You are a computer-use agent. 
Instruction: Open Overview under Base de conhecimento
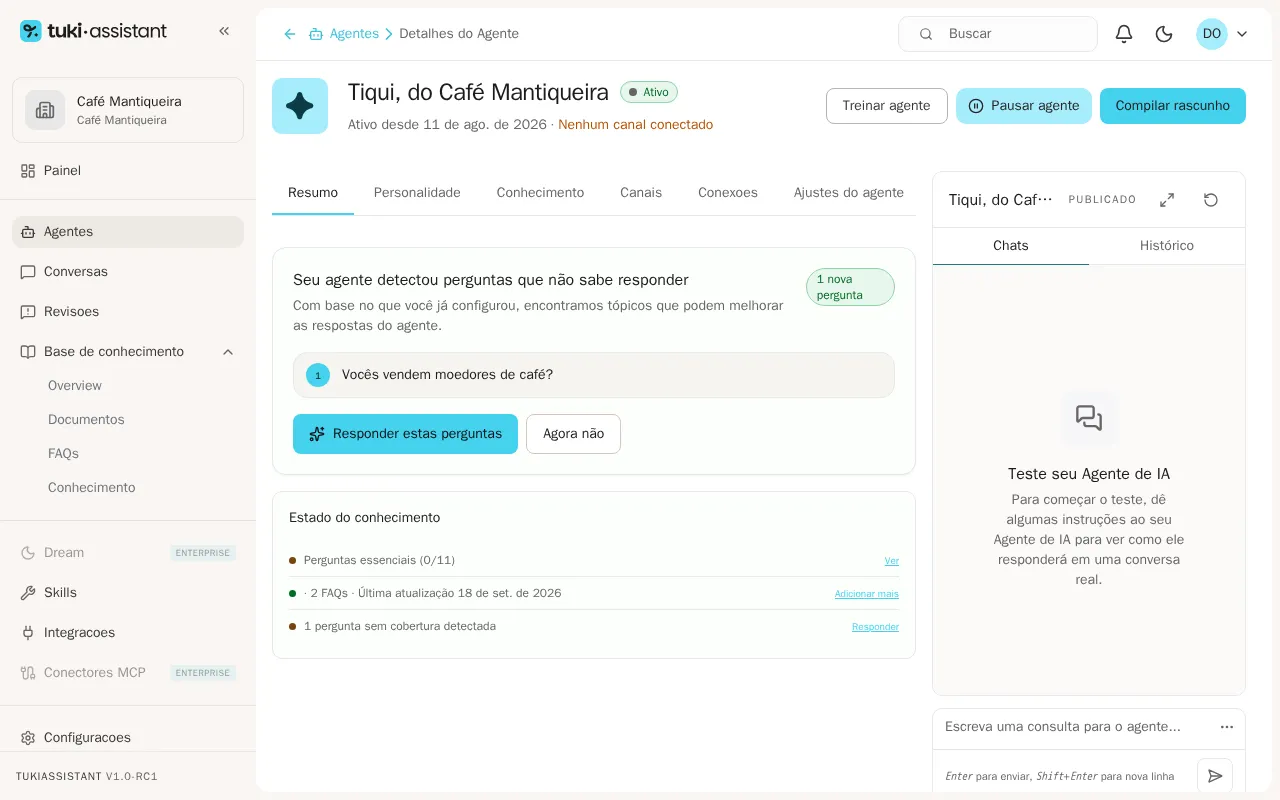[75, 386]
